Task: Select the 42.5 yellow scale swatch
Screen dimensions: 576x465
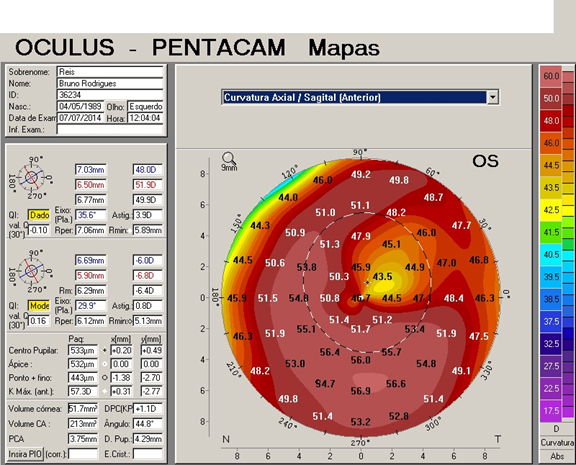Action: pyautogui.click(x=551, y=210)
